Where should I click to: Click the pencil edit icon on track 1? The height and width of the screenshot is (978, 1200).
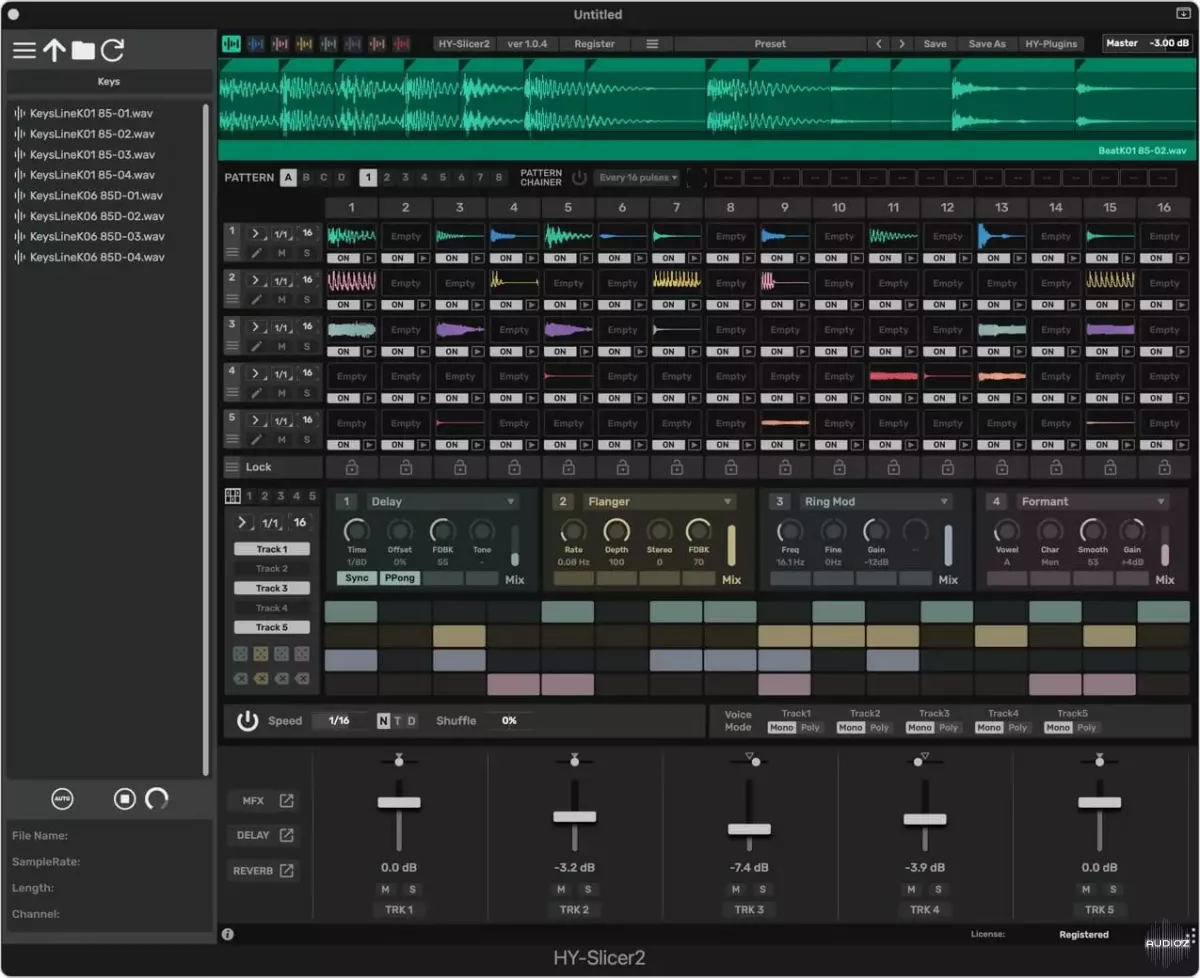256,253
